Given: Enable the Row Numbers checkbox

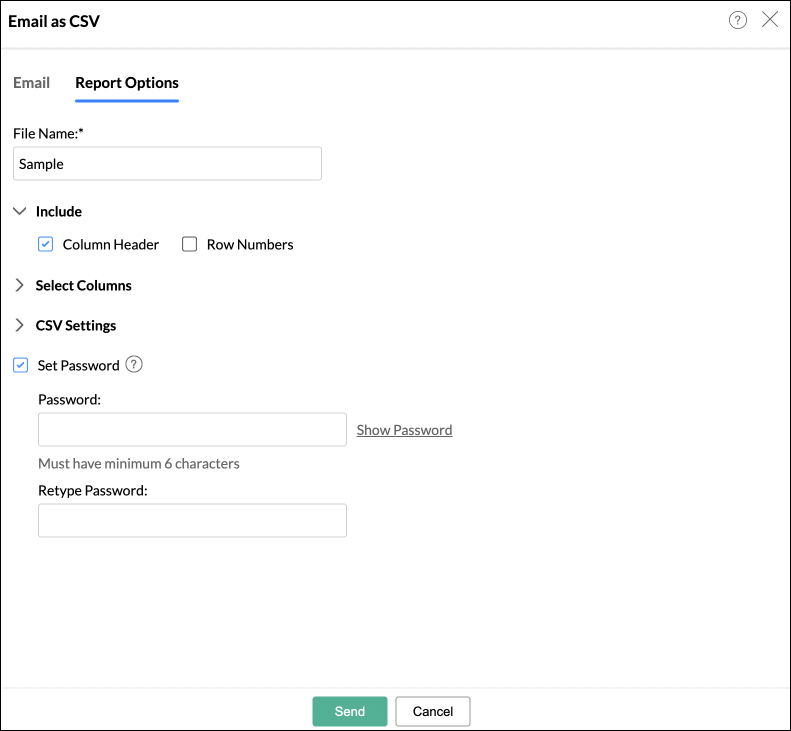Looking at the screenshot, I should (190, 244).
